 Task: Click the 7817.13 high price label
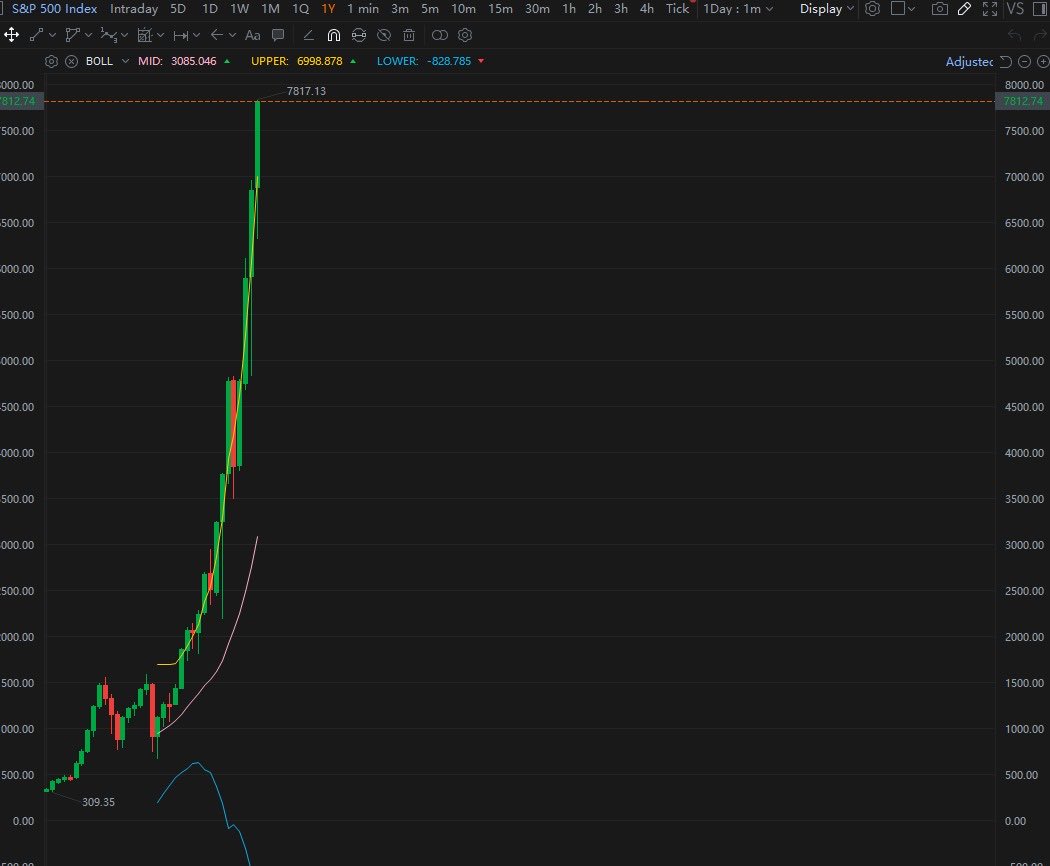pyautogui.click(x=306, y=91)
